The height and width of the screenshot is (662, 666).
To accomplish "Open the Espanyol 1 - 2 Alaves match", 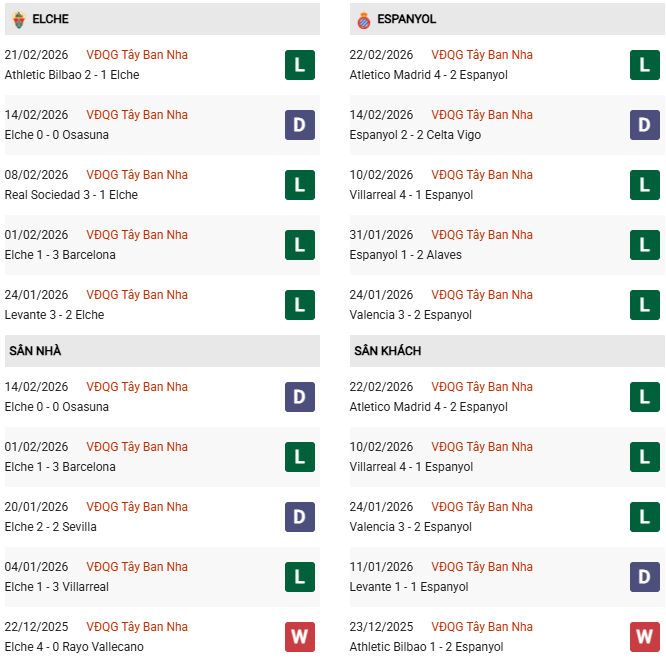I will pos(404,255).
